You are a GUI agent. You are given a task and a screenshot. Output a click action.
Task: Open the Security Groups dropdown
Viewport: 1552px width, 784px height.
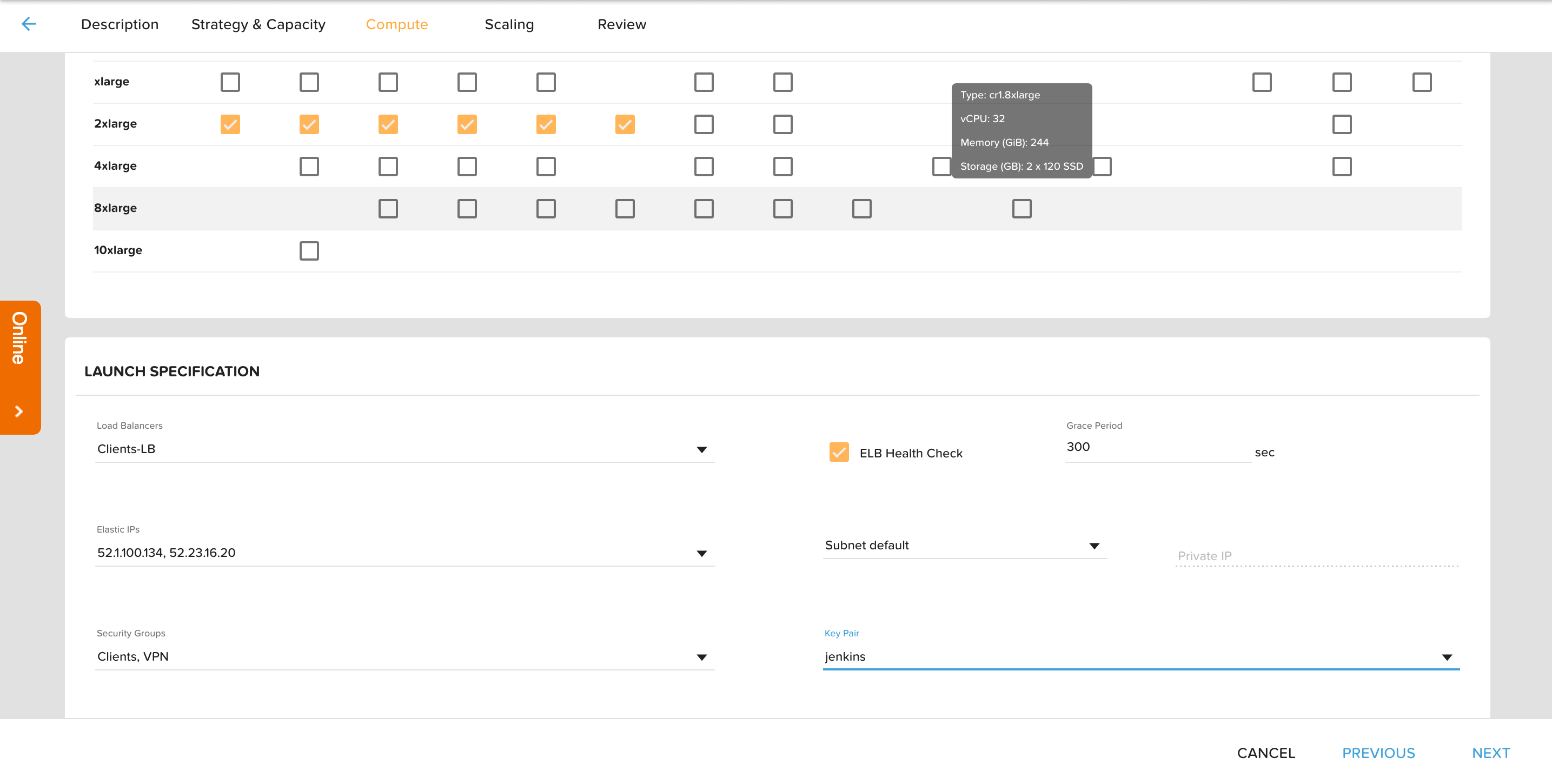pyautogui.click(x=405, y=656)
